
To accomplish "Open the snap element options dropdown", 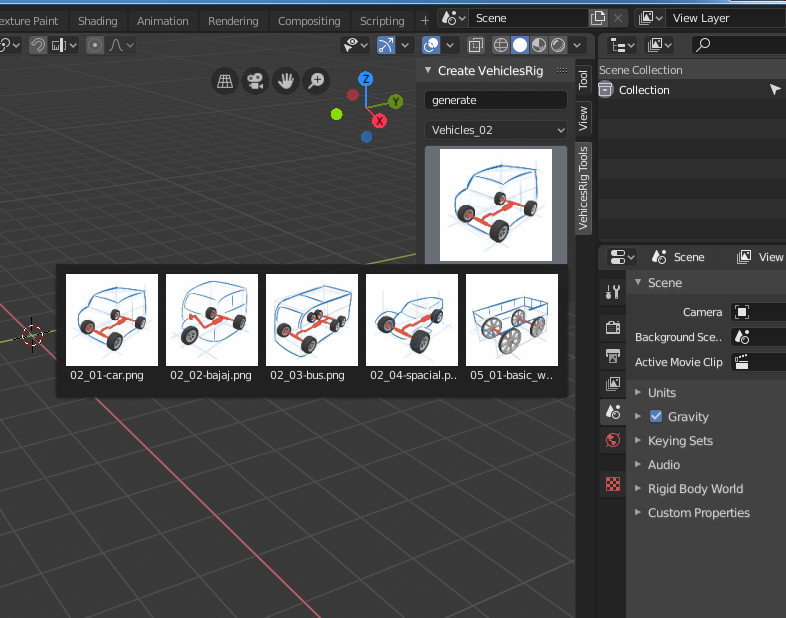I will pyautogui.click(x=64, y=45).
